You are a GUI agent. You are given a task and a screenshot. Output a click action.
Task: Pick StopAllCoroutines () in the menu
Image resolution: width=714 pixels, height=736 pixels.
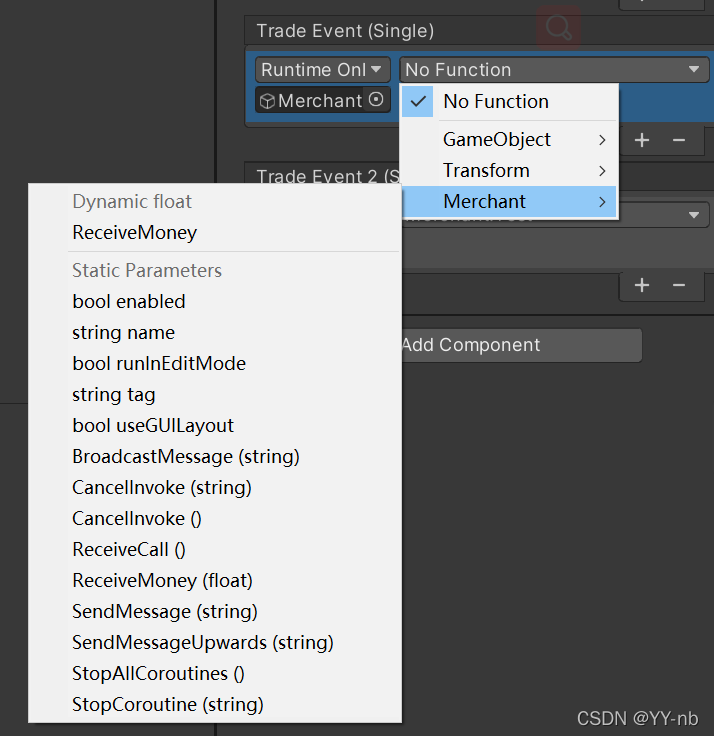click(158, 673)
